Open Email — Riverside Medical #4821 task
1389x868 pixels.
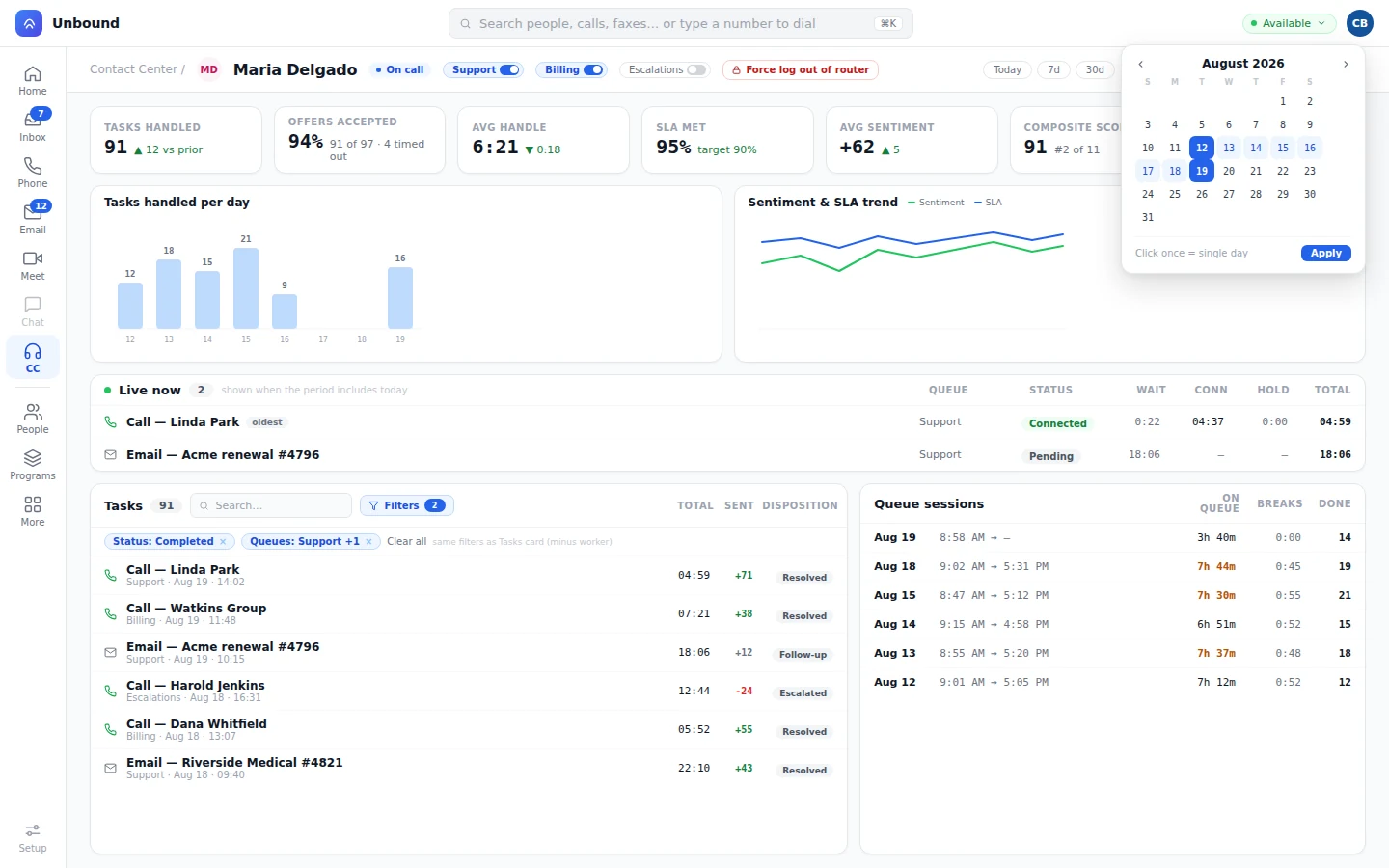click(x=468, y=769)
